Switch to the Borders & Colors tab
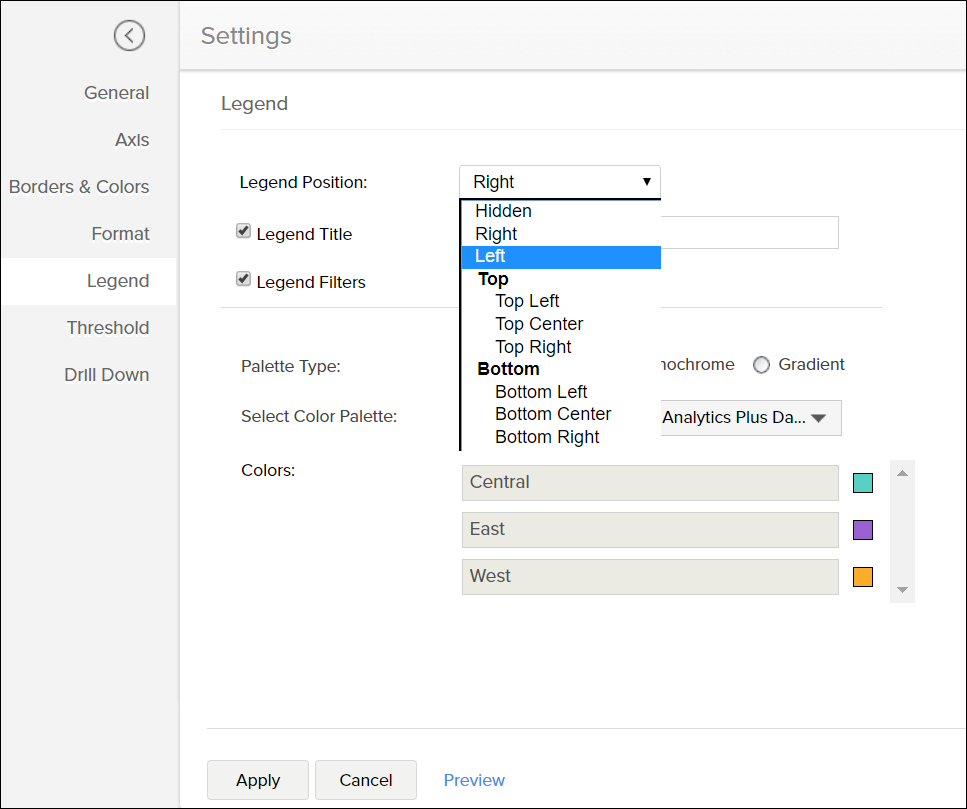The height and width of the screenshot is (809, 967). (x=79, y=187)
